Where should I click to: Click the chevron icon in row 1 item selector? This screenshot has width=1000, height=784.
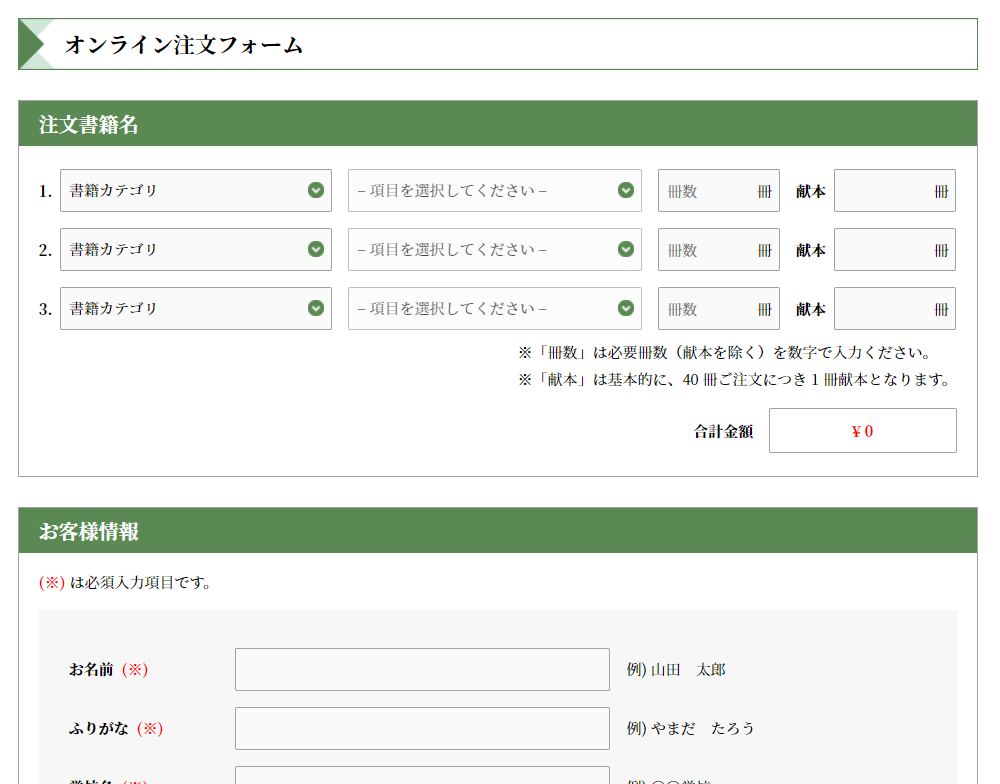pos(626,190)
